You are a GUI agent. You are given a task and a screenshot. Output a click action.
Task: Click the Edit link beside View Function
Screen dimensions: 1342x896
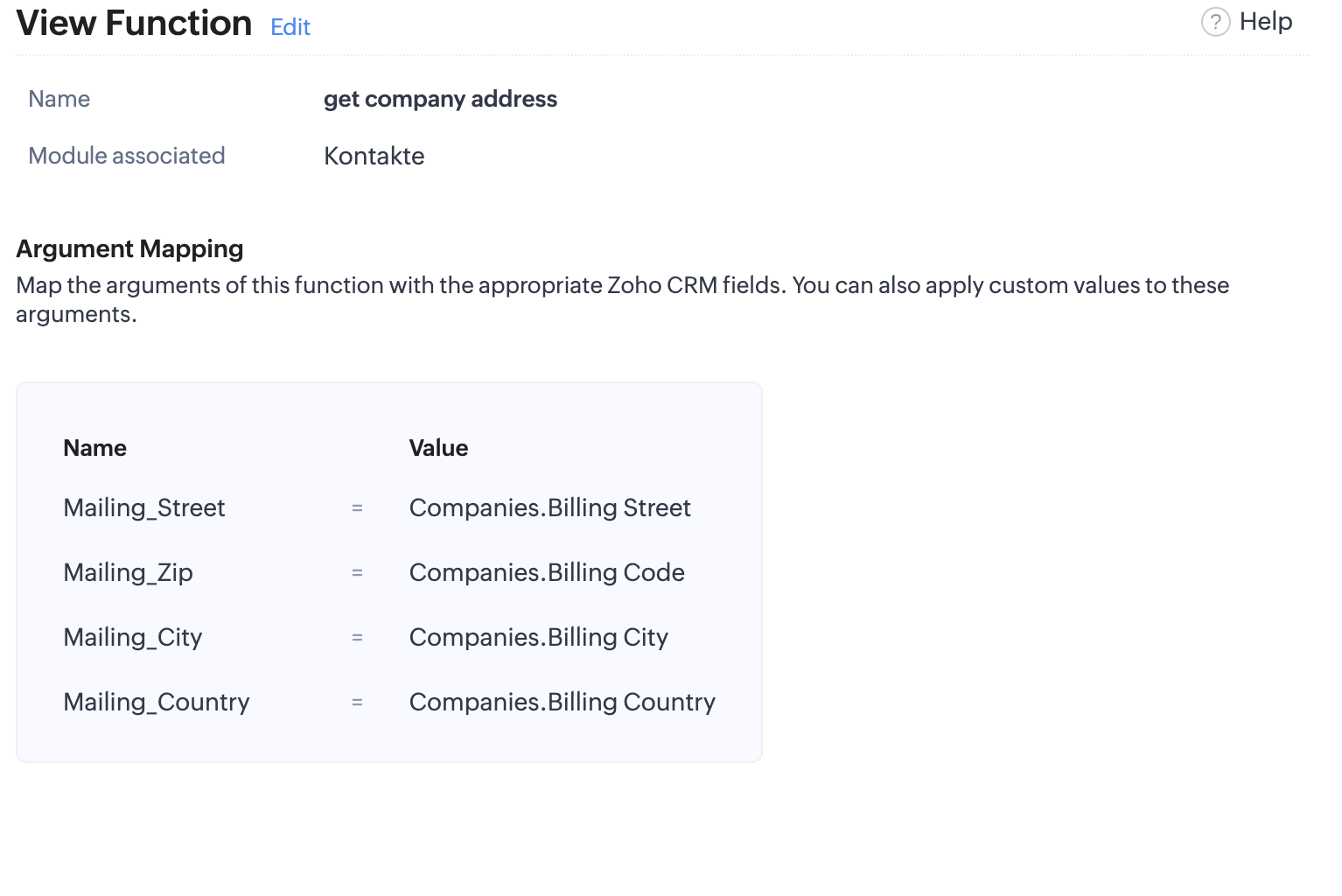click(290, 27)
